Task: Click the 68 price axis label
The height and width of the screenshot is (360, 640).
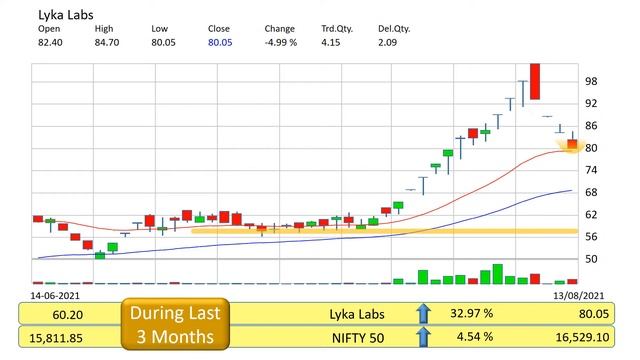Action: click(x=591, y=192)
